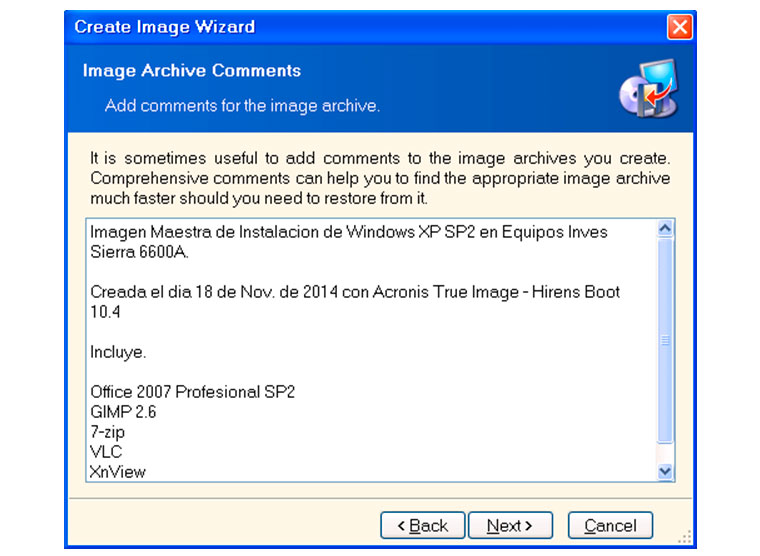This screenshot has width=760, height=556.
Task: Click the scrollbar down arrow in comments box
Action: (x=665, y=471)
